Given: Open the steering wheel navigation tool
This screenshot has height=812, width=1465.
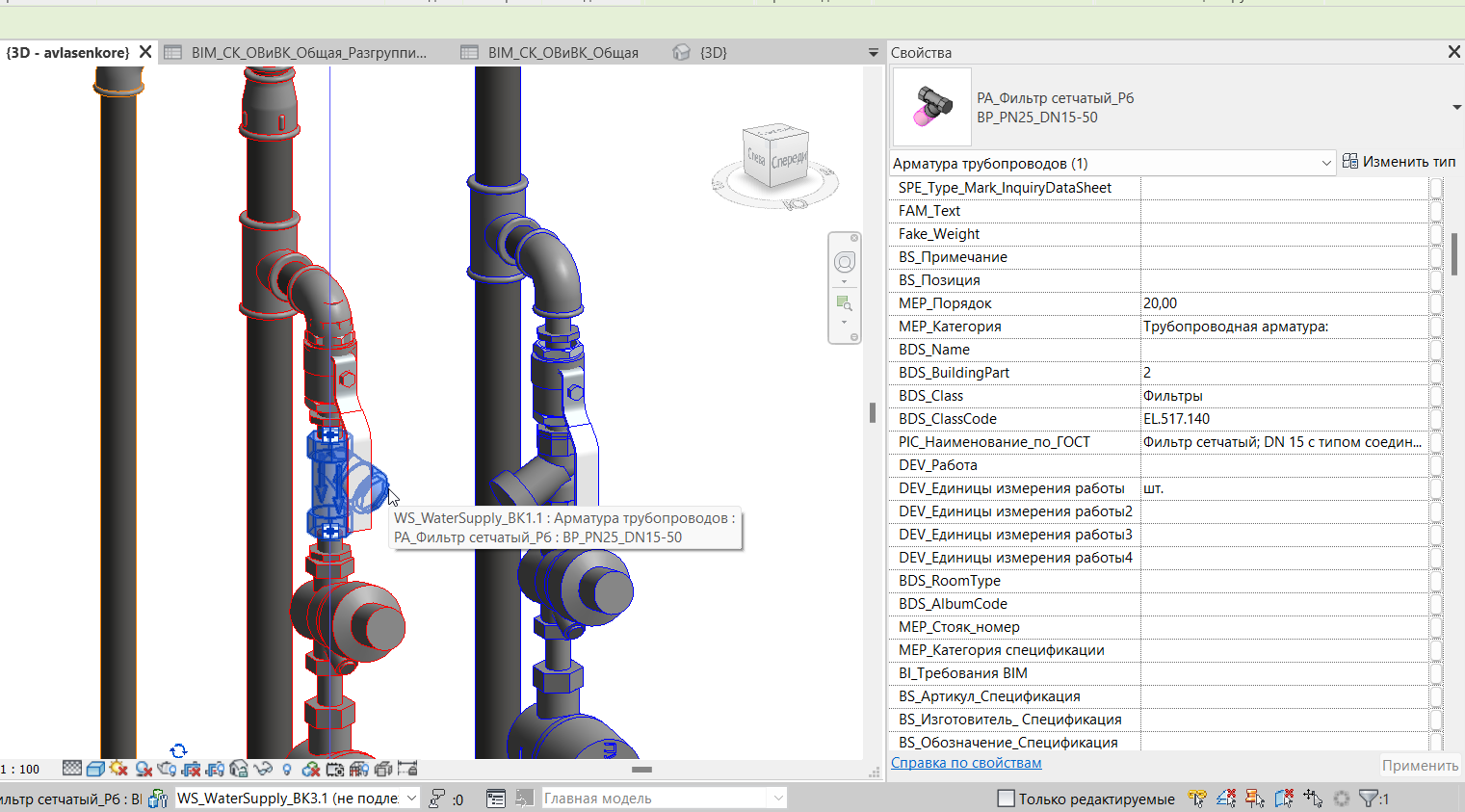Looking at the screenshot, I should coord(845,262).
